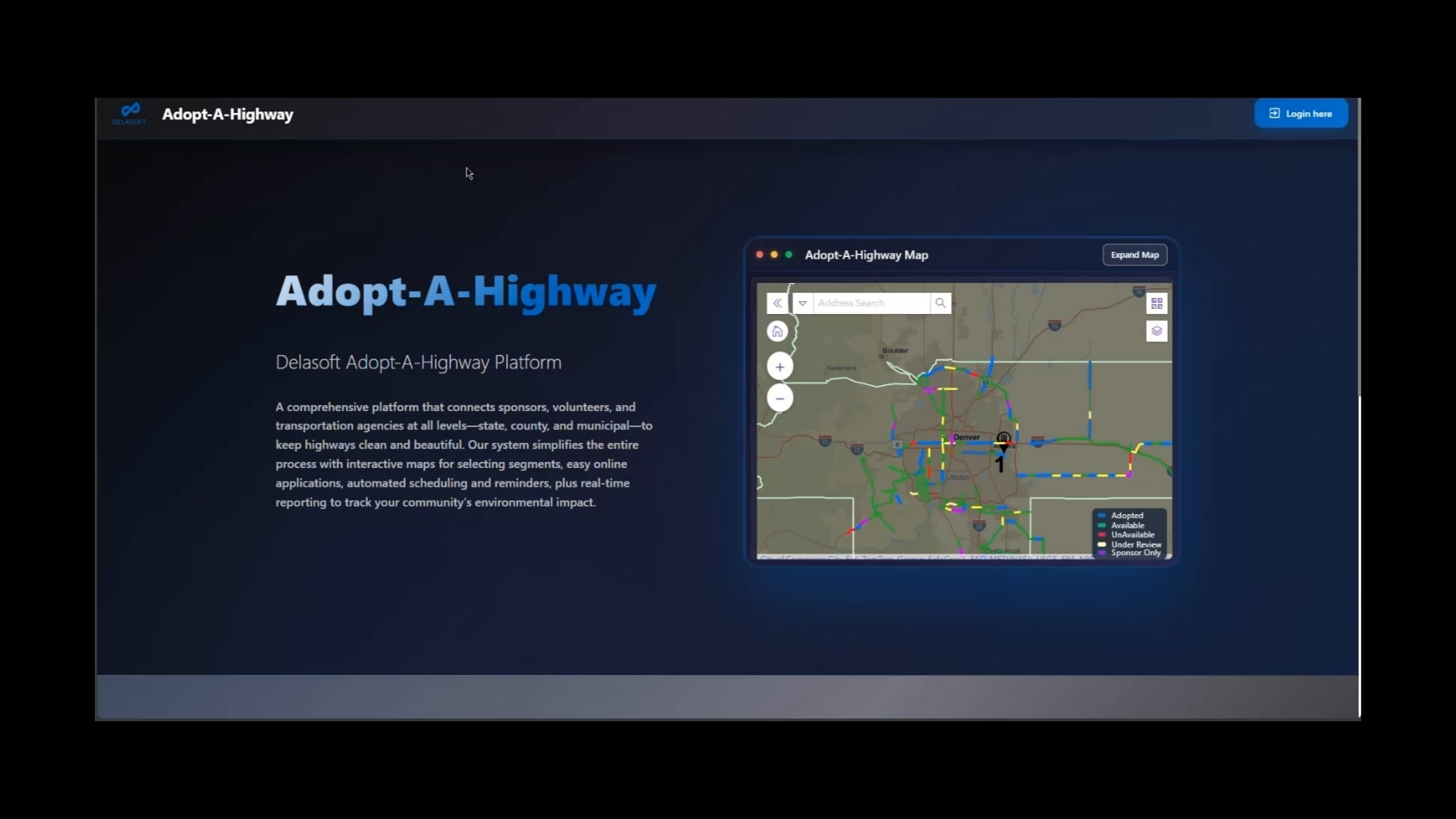Open the basemap gallery grid icon
The image size is (1456, 819).
pos(1156,303)
